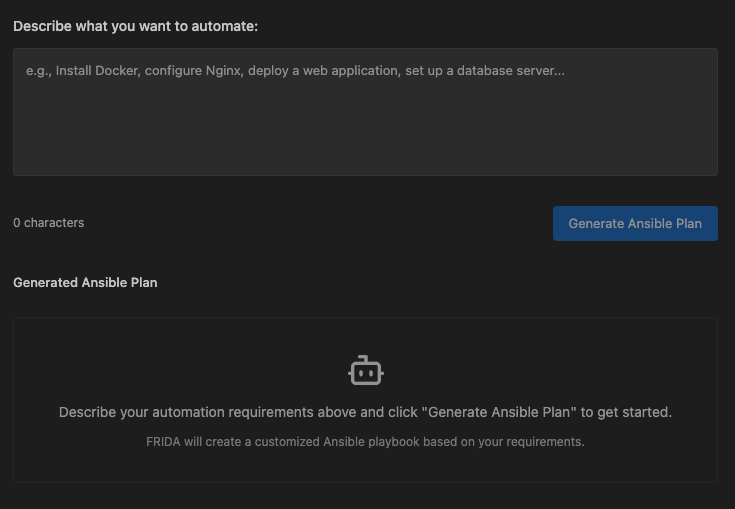The height and width of the screenshot is (509, 735).
Task: Focus the automation description text area
Action: (x=365, y=112)
